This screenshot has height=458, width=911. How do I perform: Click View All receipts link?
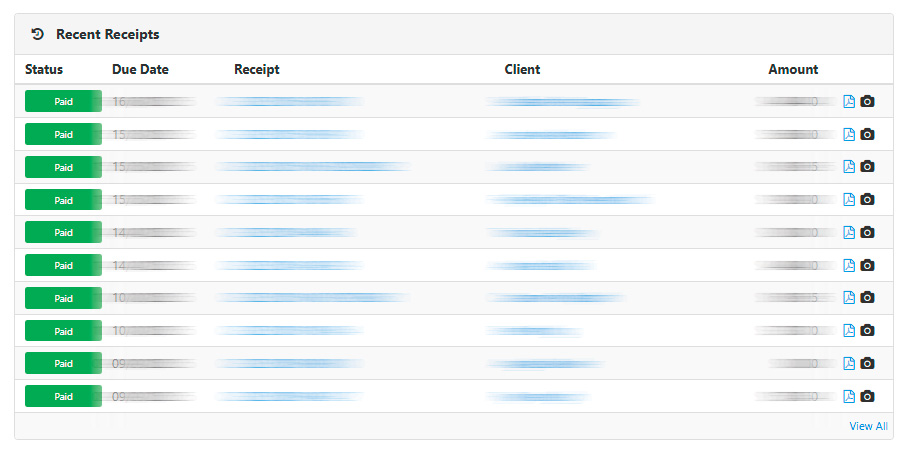click(868, 426)
